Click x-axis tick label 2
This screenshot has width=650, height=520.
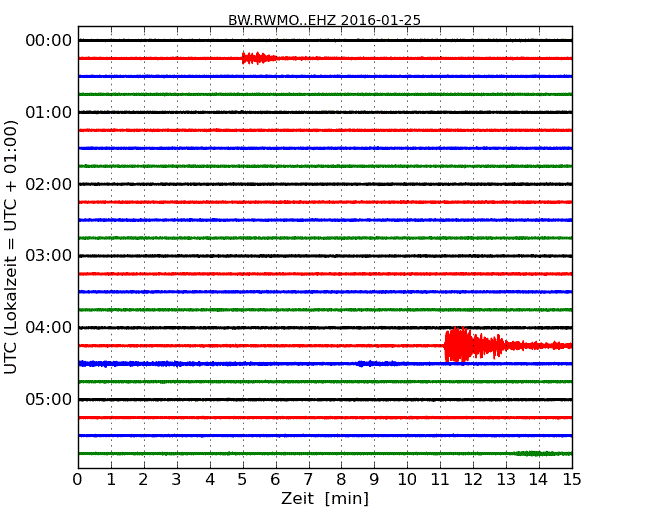pyautogui.click(x=143, y=480)
